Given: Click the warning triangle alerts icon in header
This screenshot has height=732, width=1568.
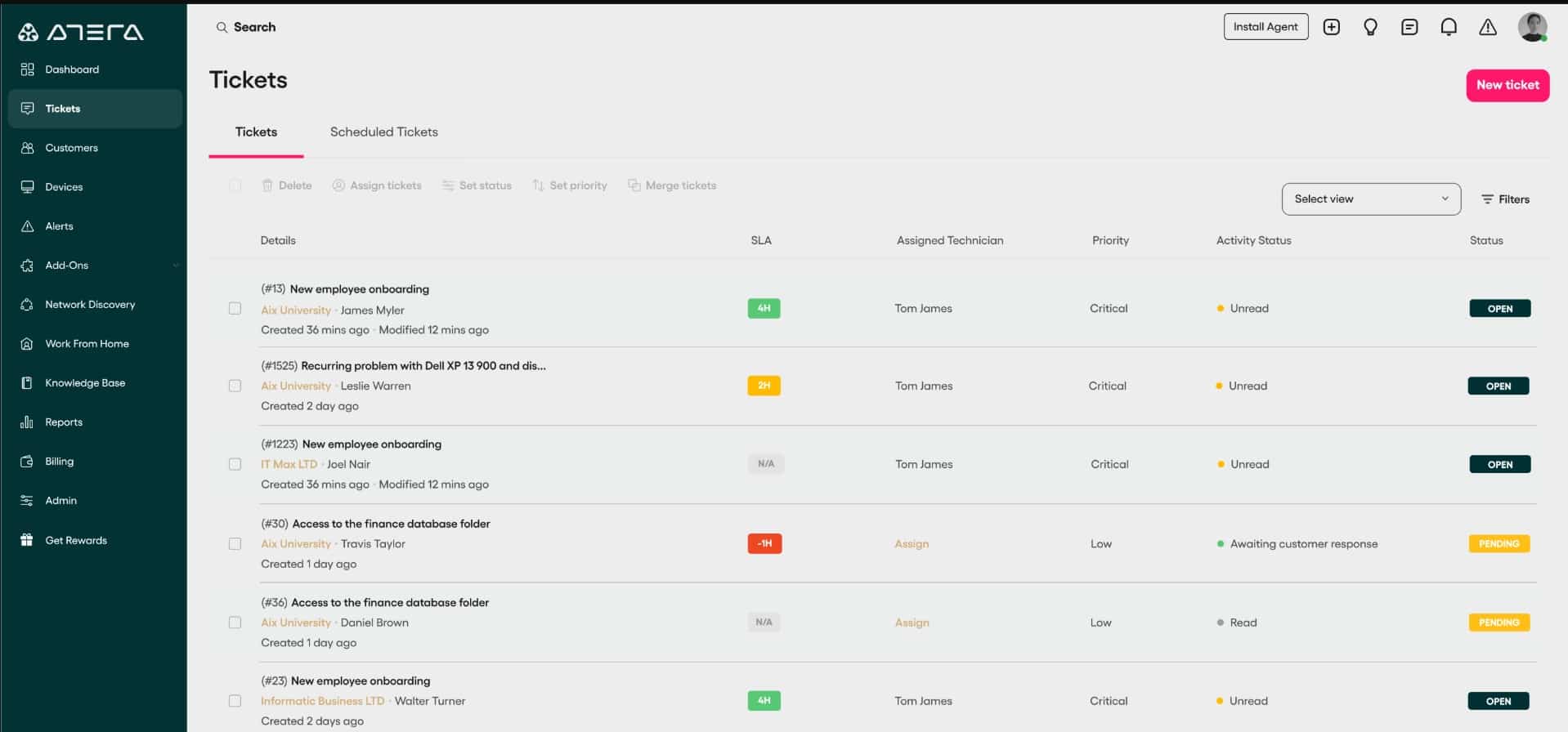Looking at the screenshot, I should coord(1487,27).
